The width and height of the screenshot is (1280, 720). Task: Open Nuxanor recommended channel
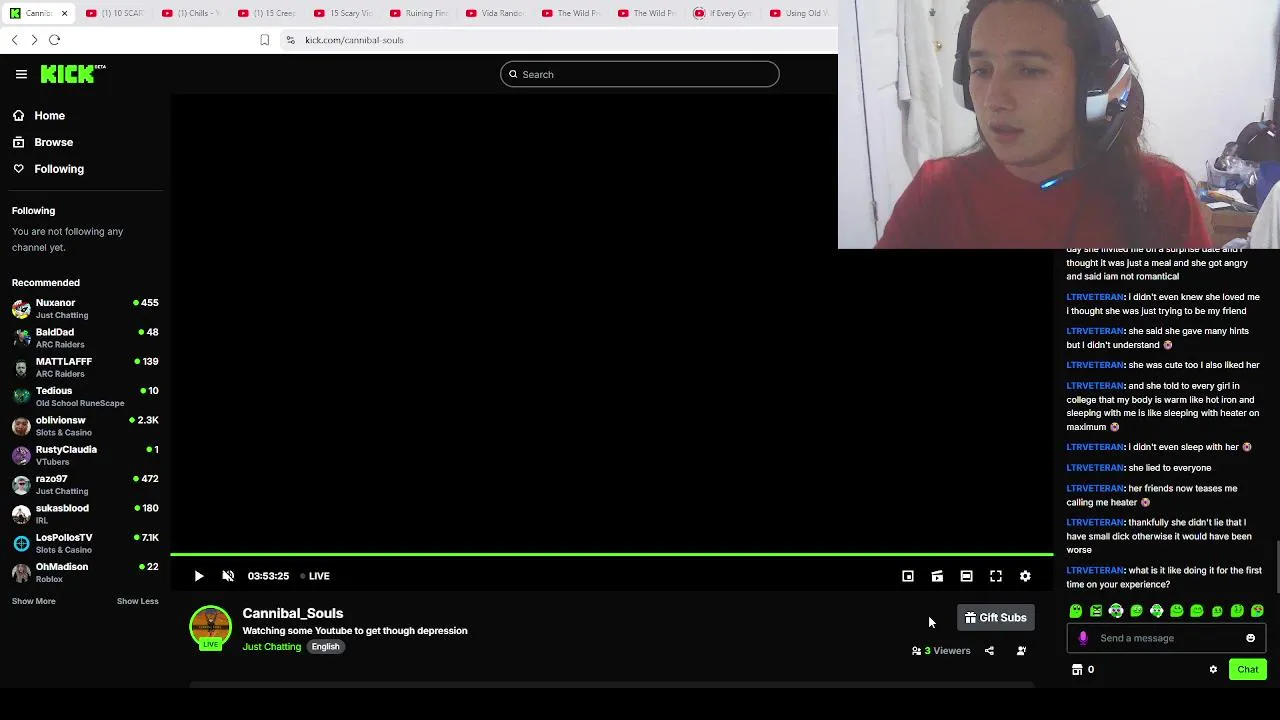[85, 308]
